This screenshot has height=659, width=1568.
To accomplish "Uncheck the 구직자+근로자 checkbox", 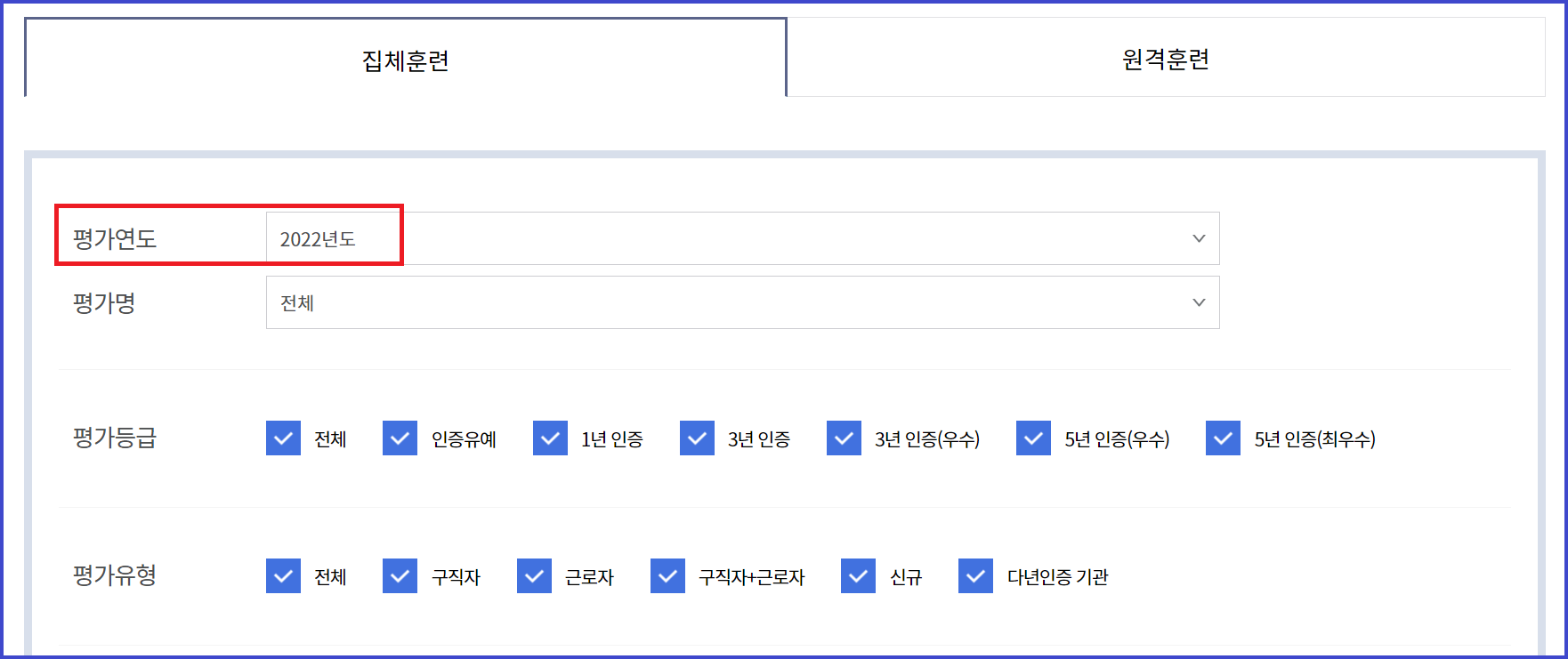I will (667, 575).
